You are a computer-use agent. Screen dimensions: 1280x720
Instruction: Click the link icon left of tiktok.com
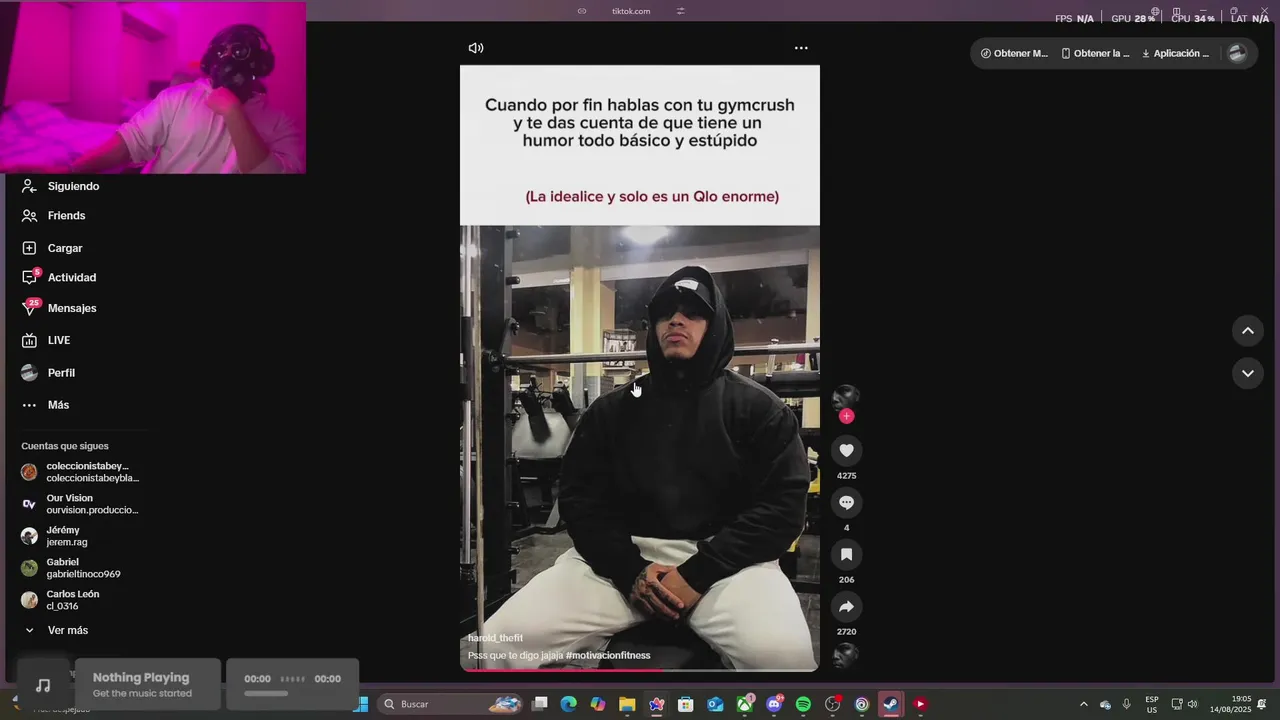point(582,11)
